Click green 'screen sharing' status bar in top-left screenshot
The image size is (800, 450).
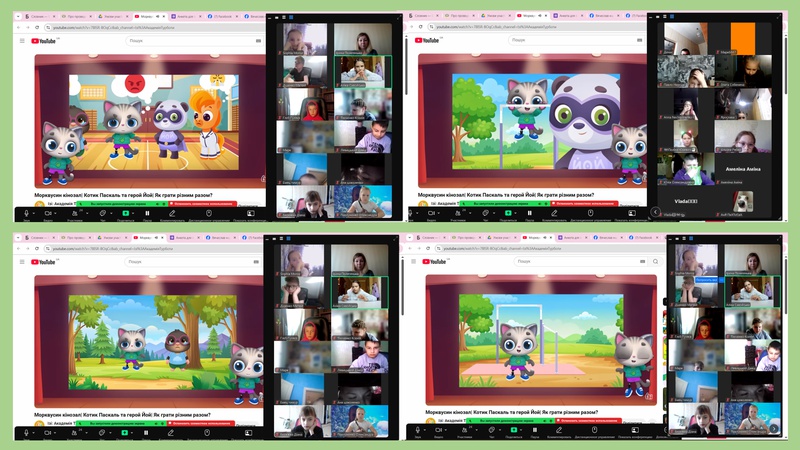pyautogui.click(x=122, y=204)
